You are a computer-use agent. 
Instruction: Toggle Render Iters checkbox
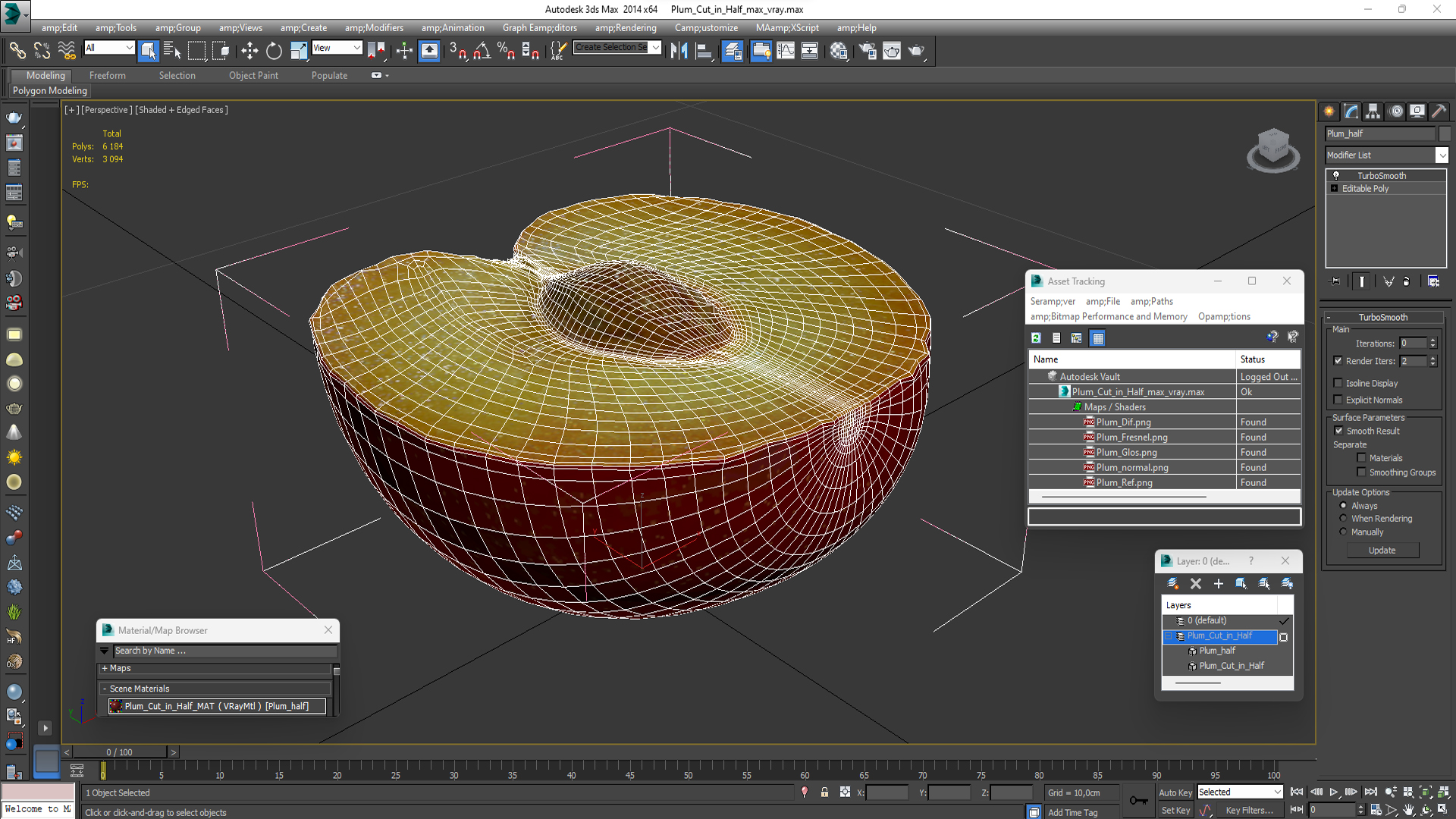pyautogui.click(x=1338, y=361)
